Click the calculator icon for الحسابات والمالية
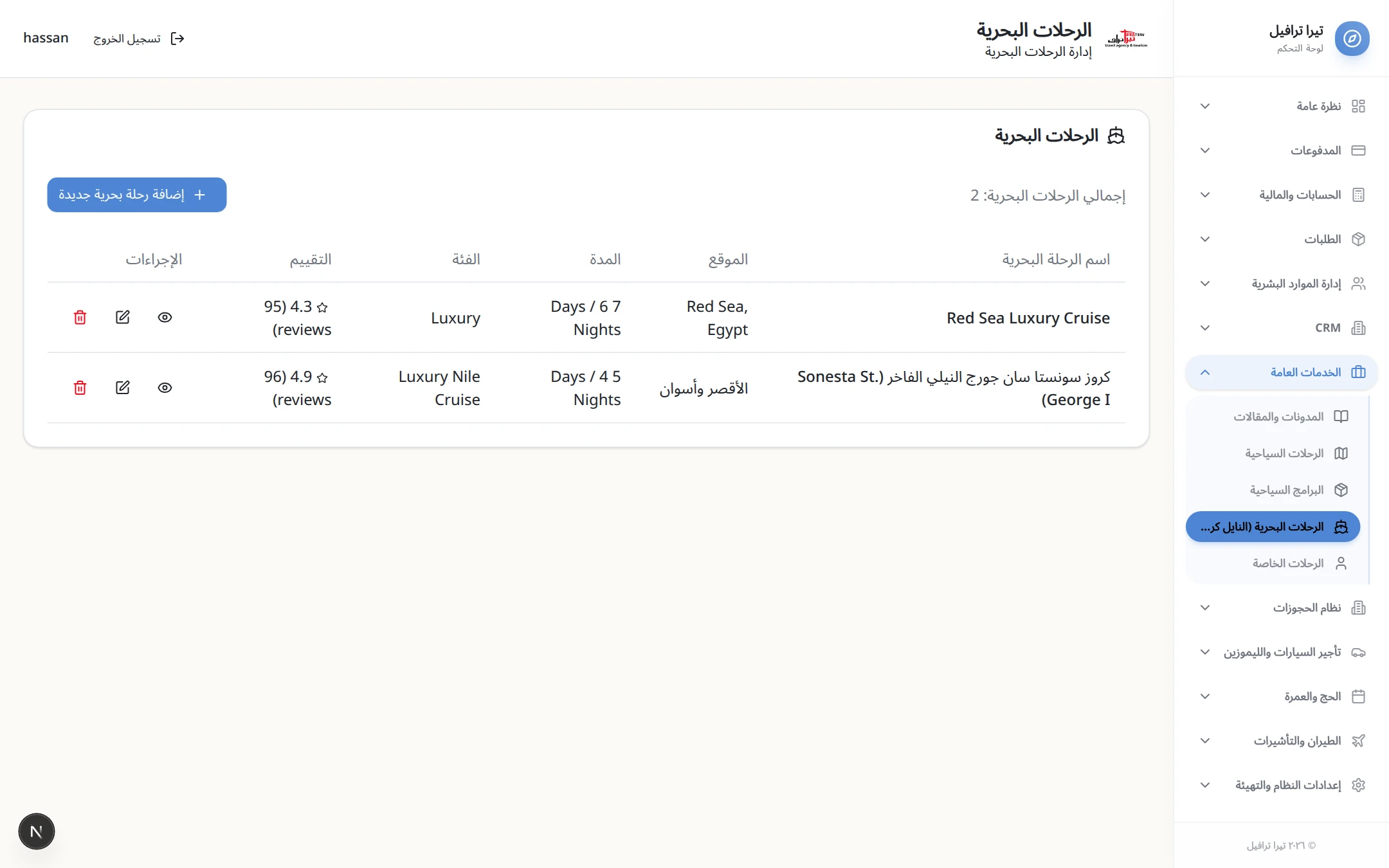 pyautogui.click(x=1358, y=195)
